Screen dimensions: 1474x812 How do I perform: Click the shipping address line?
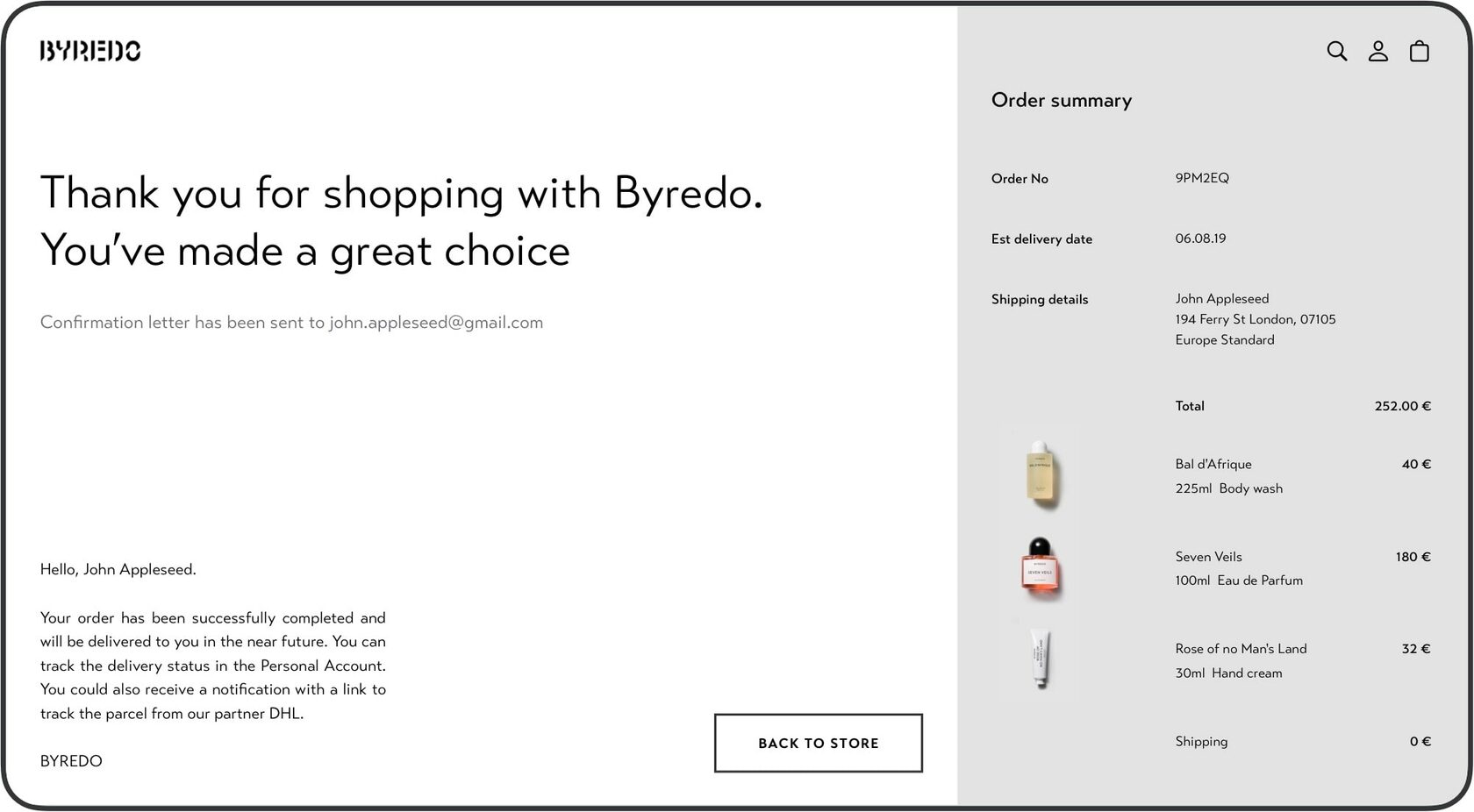1255,319
